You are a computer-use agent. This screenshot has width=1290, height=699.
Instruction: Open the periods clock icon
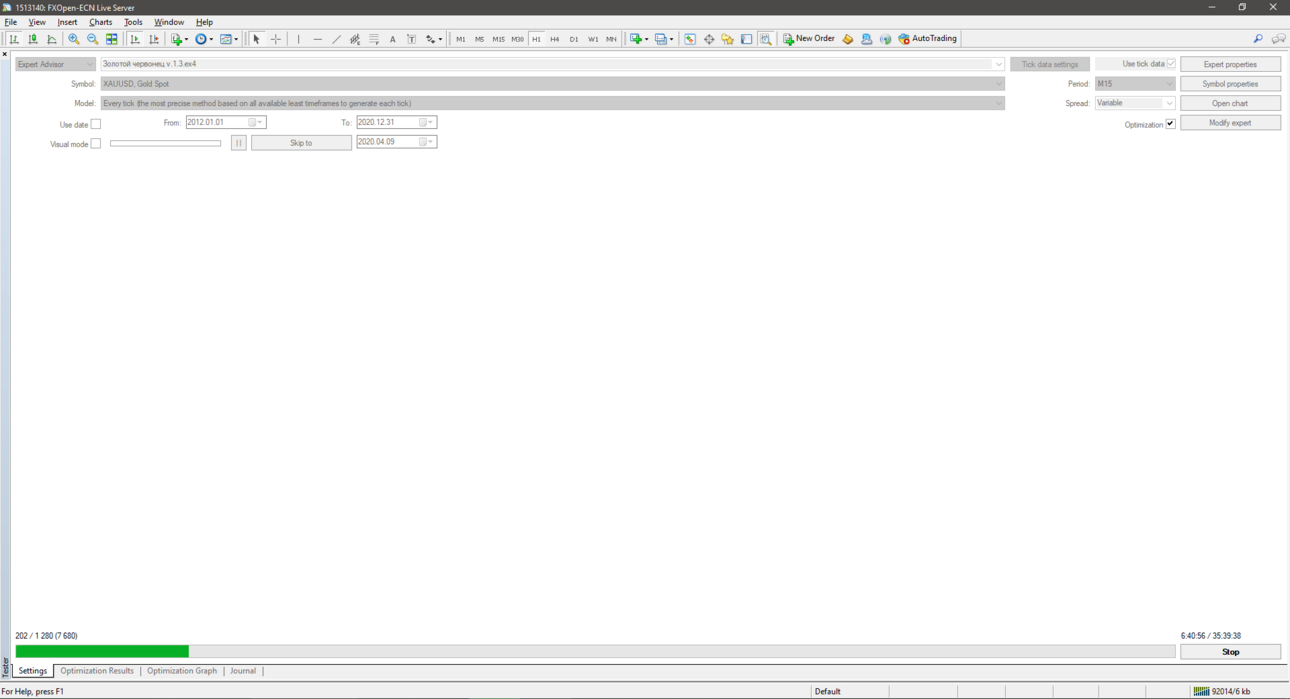pyautogui.click(x=204, y=39)
